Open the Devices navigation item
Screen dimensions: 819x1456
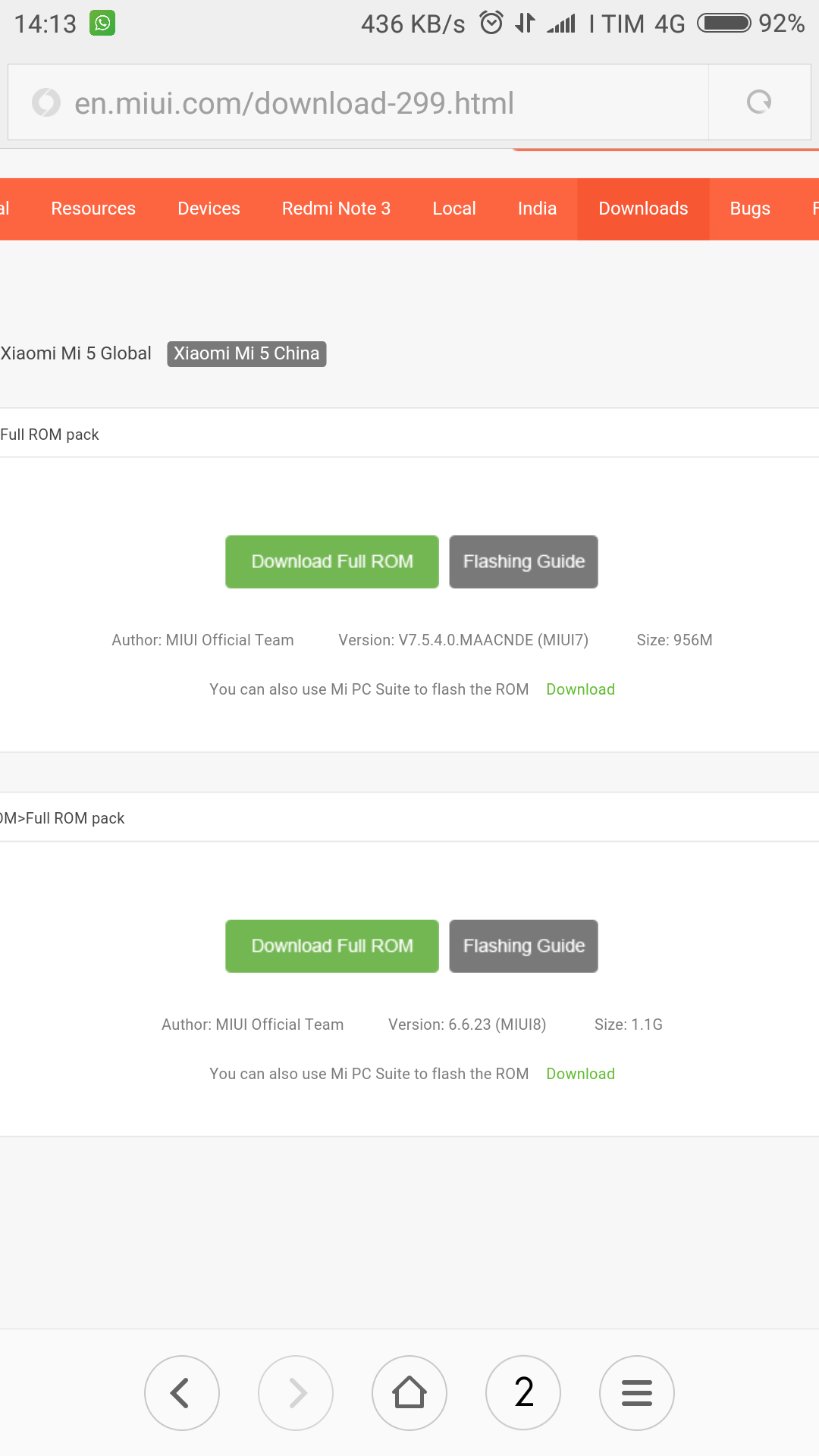click(209, 209)
